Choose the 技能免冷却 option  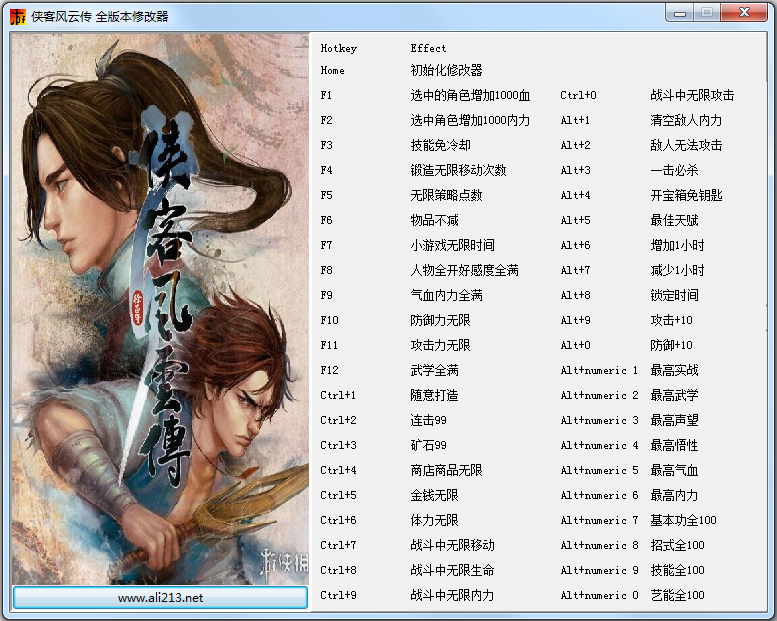[440, 146]
